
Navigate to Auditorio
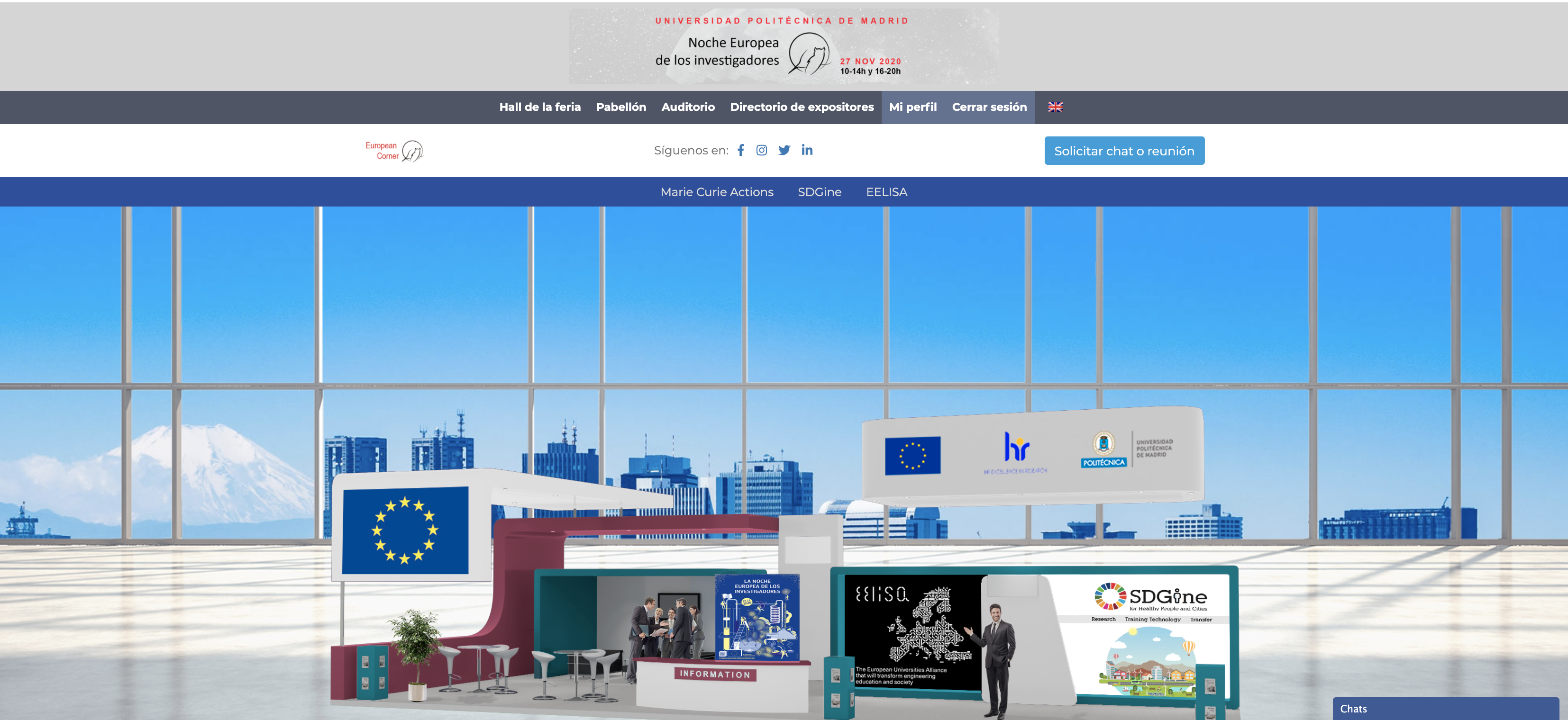688,107
